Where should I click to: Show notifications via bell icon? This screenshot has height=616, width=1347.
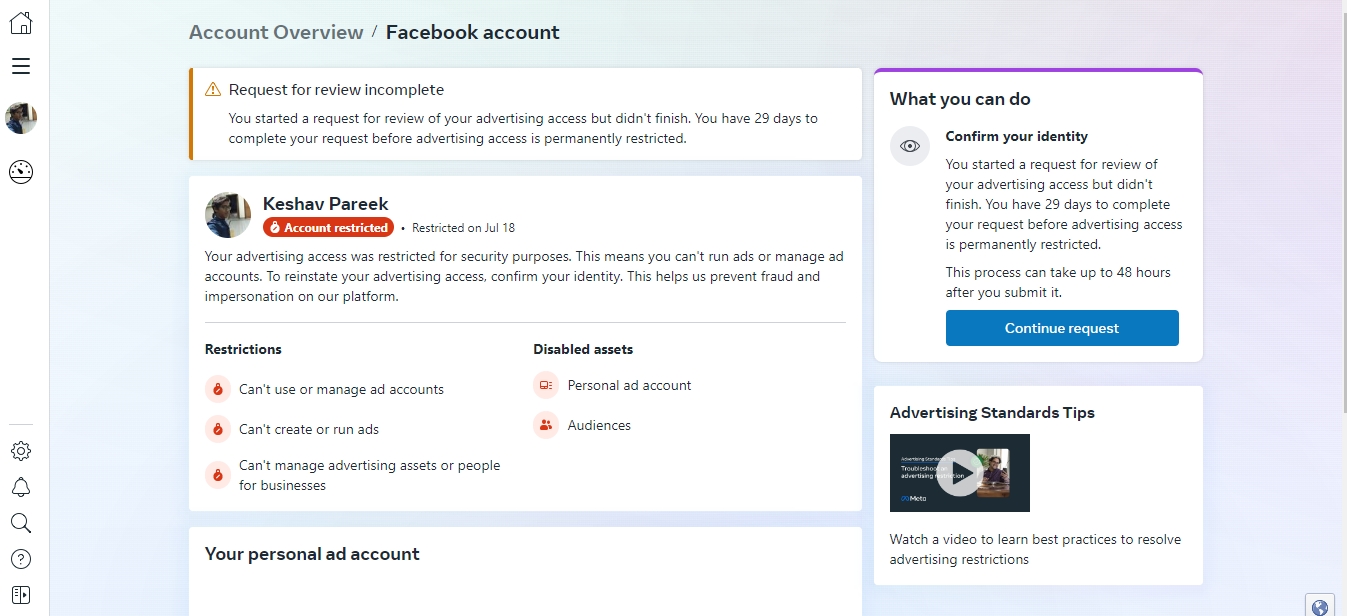(21, 487)
